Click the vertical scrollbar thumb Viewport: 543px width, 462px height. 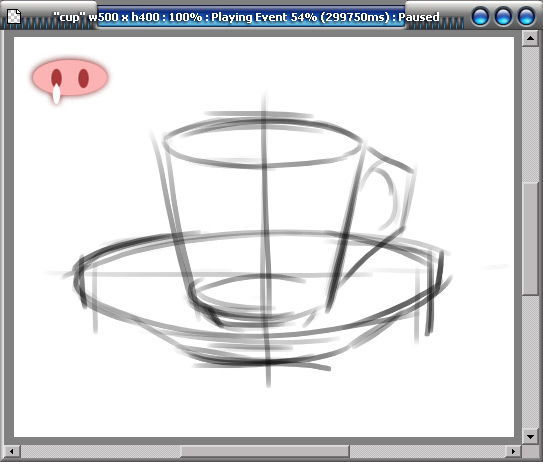[x=530, y=239]
